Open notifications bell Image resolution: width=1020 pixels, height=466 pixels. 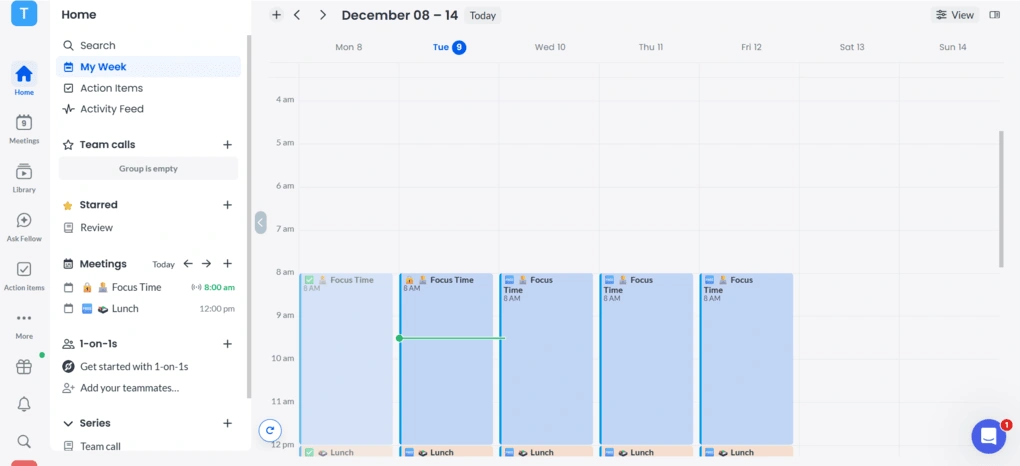tap(24, 404)
